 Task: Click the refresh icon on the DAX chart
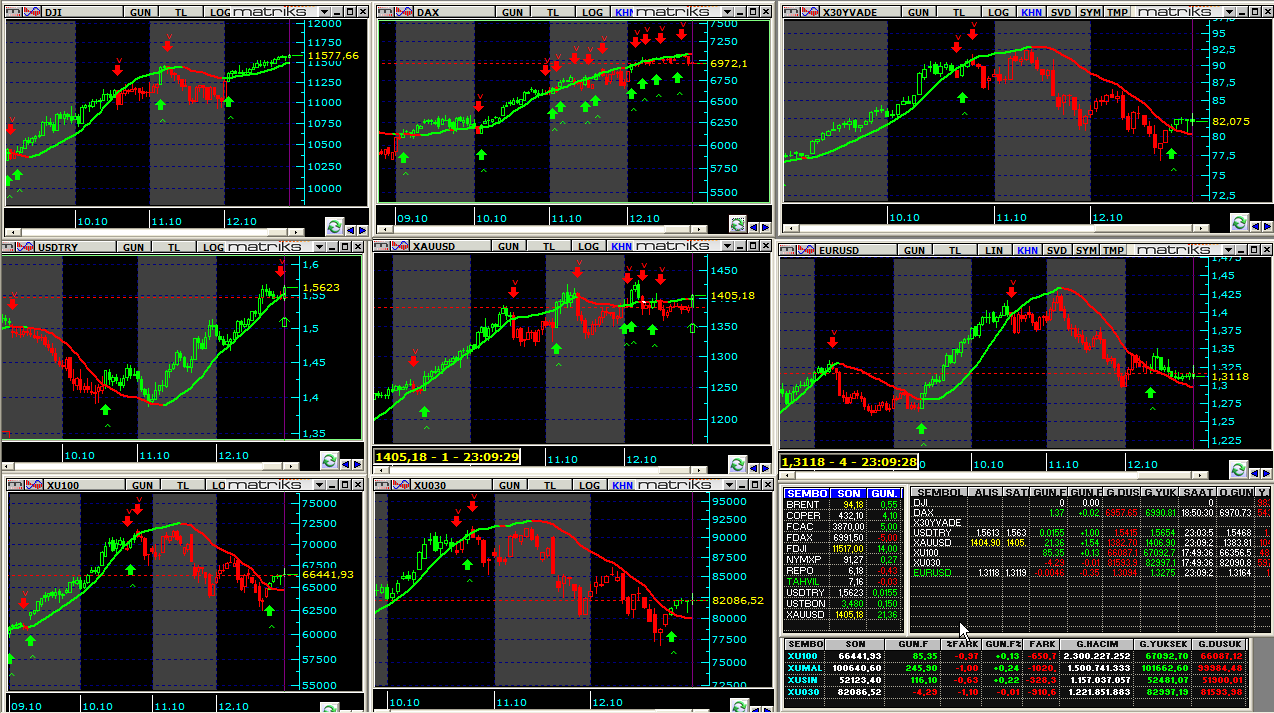click(738, 224)
